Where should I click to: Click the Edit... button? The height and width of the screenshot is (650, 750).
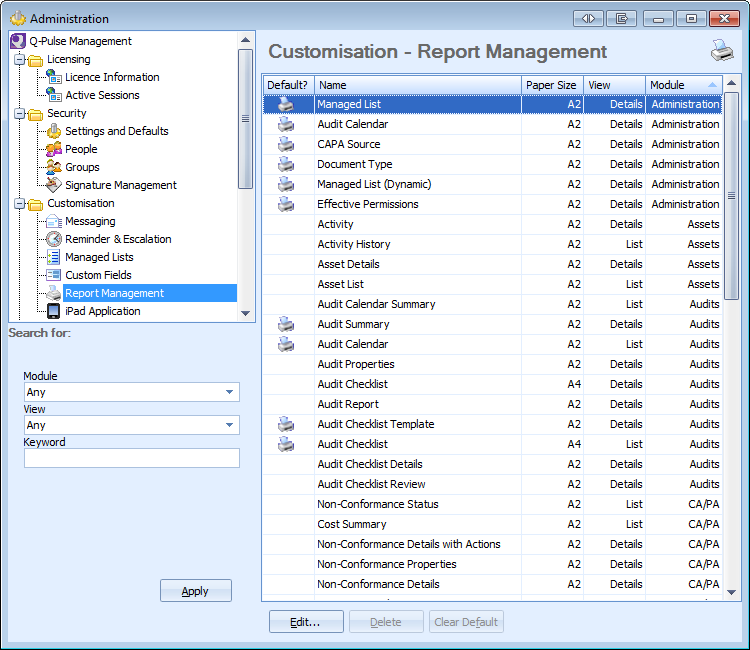[x=306, y=622]
